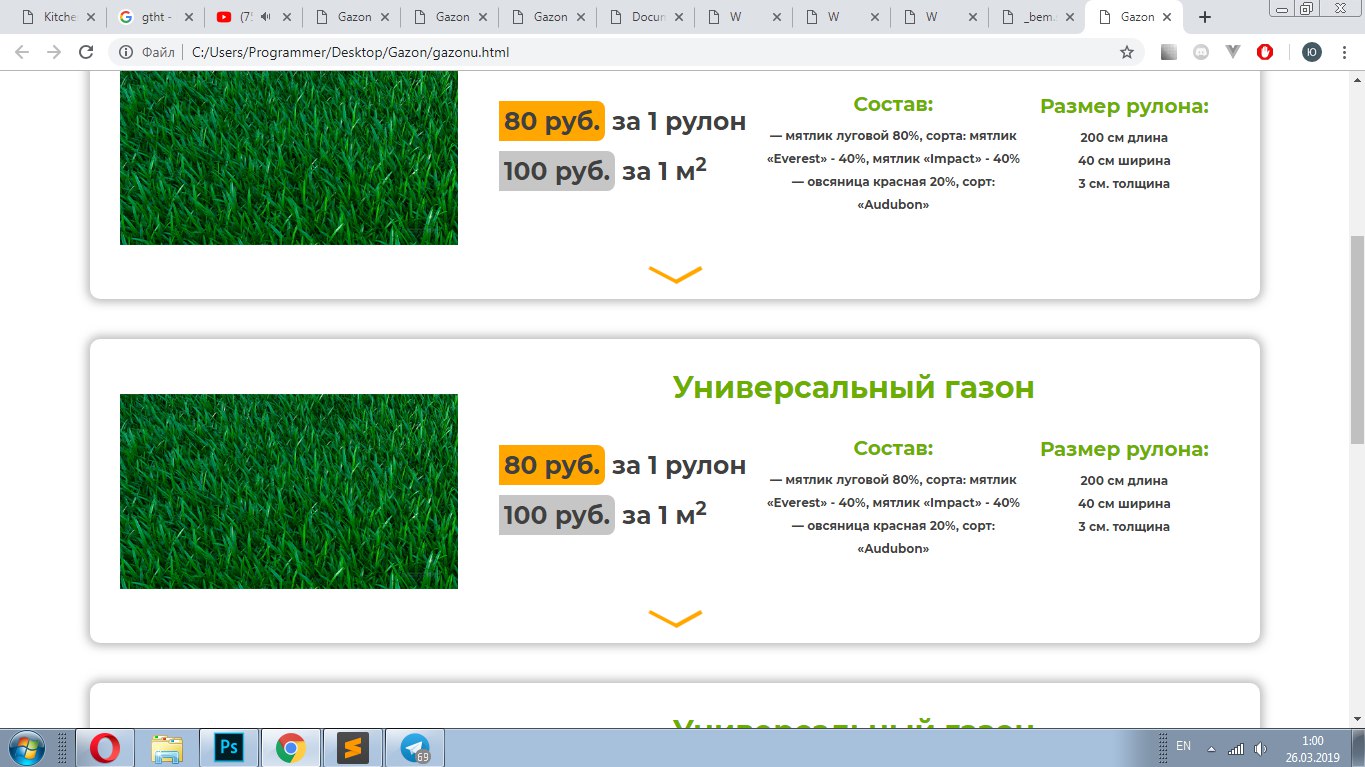Click "40 см ширина" in the top card
The image size is (1365, 767).
coord(1124,160)
